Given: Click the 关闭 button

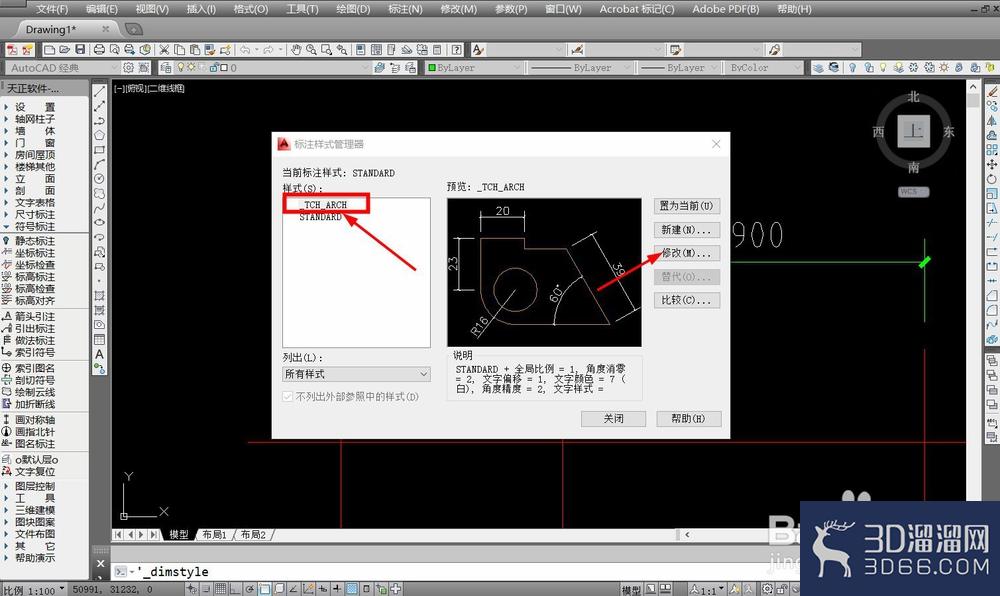Looking at the screenshot, I should [614, 419].
